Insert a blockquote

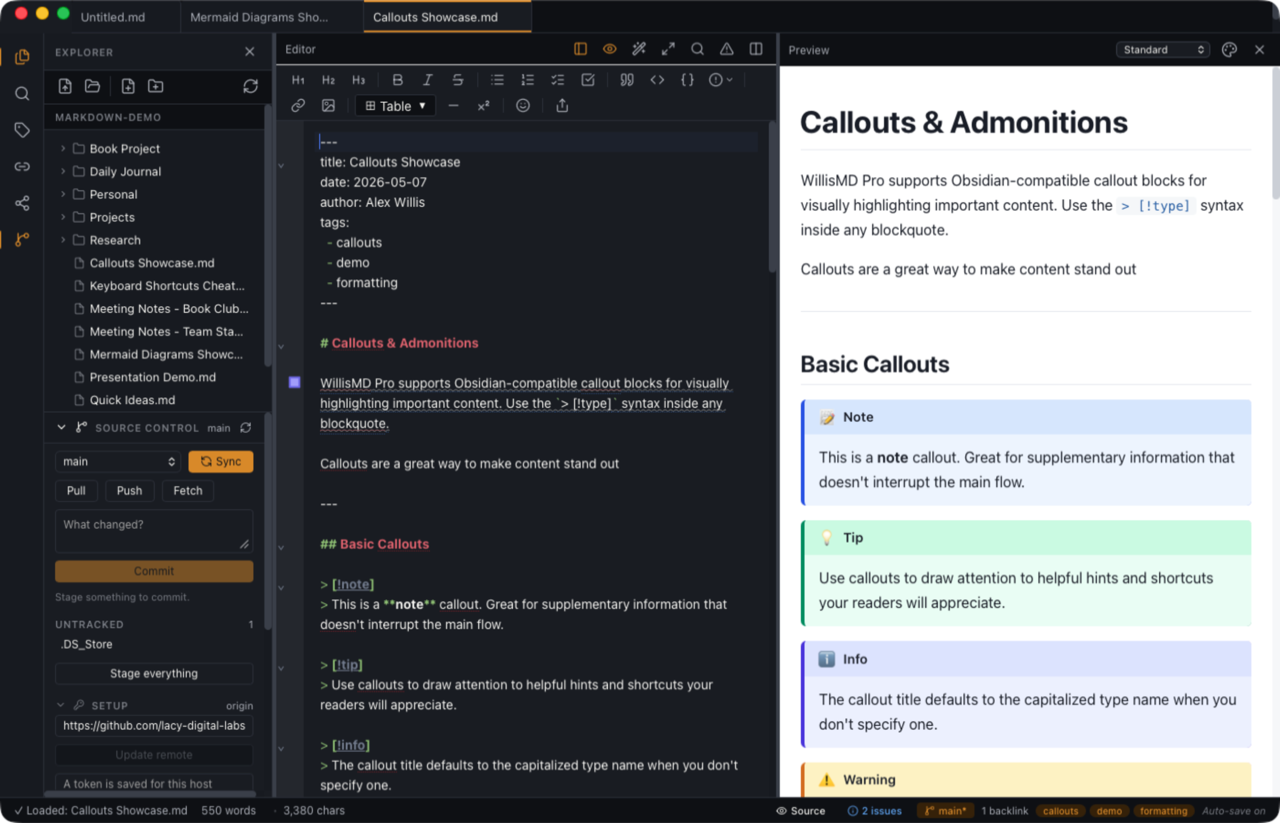pos(627,80)
